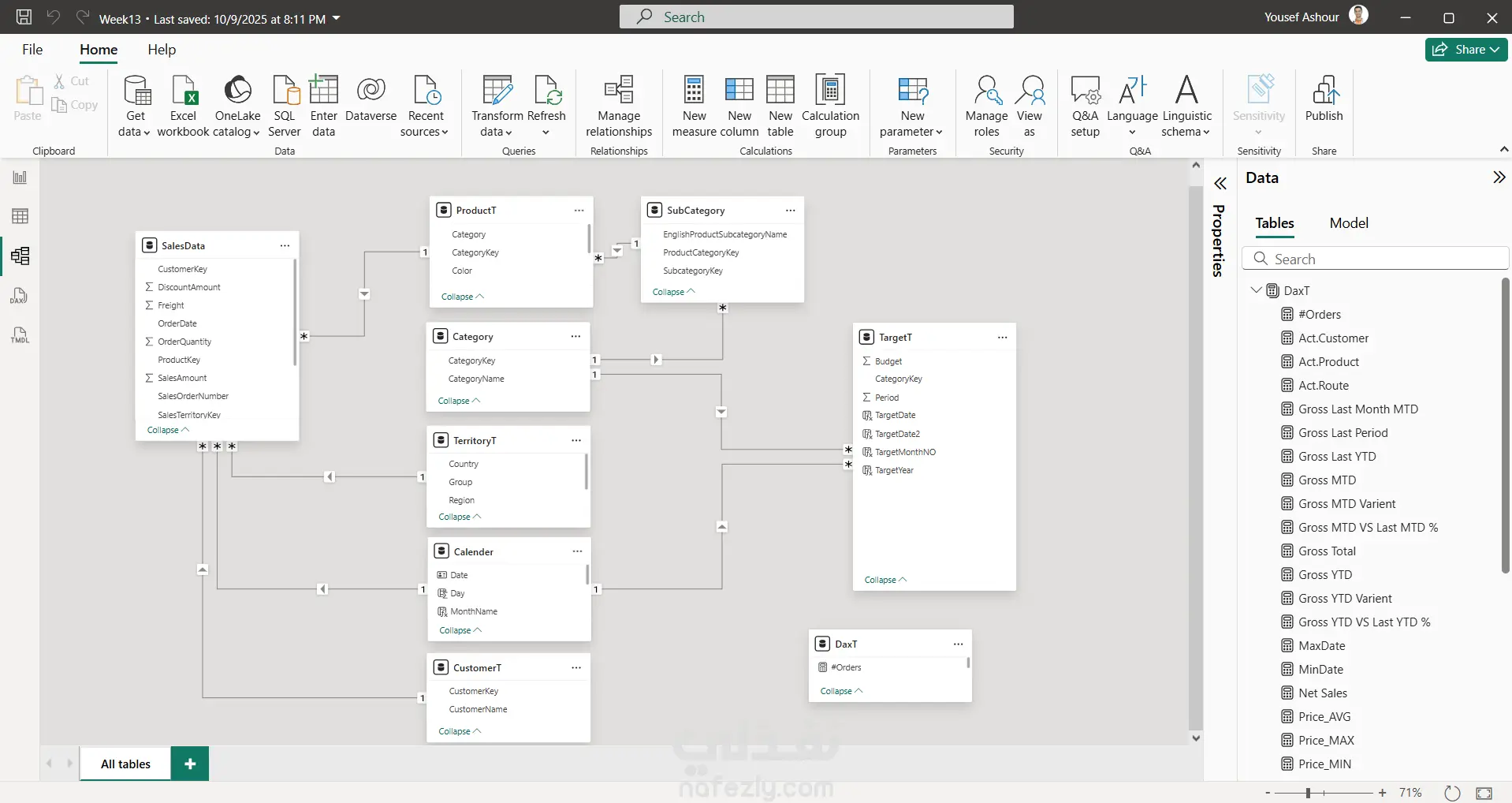The height and width of the screenshot is (803, 1512).
Task: Collapse the Data pane
Action: click(x=1499, y=177)
